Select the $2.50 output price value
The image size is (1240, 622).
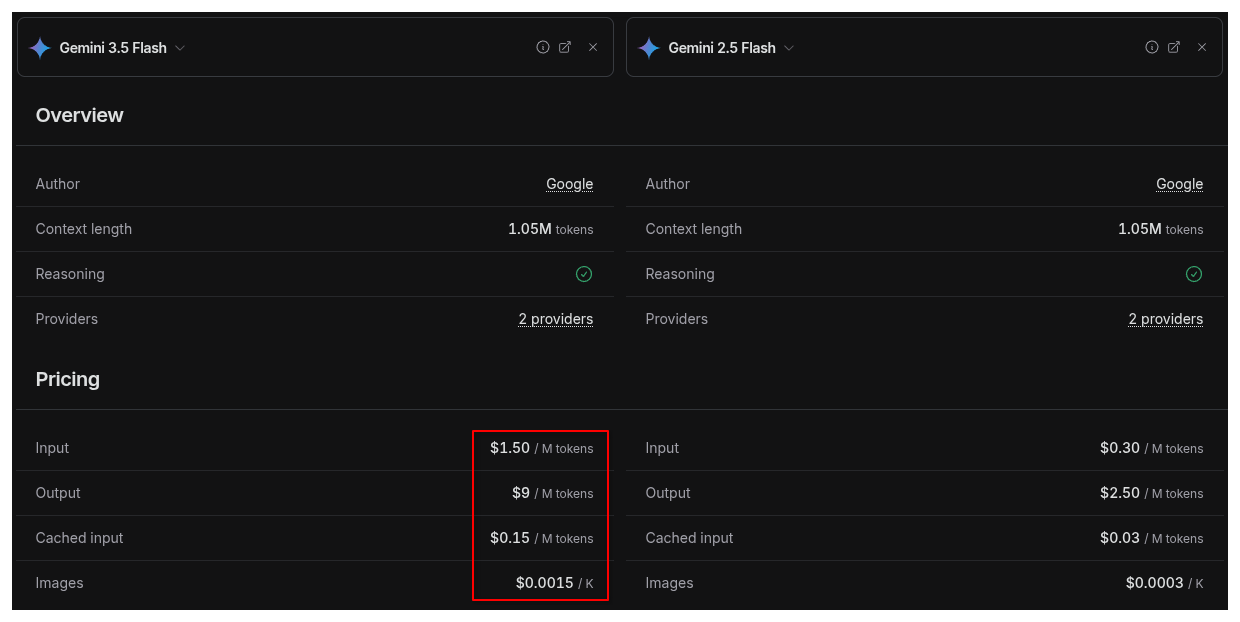coord(1120,493)
